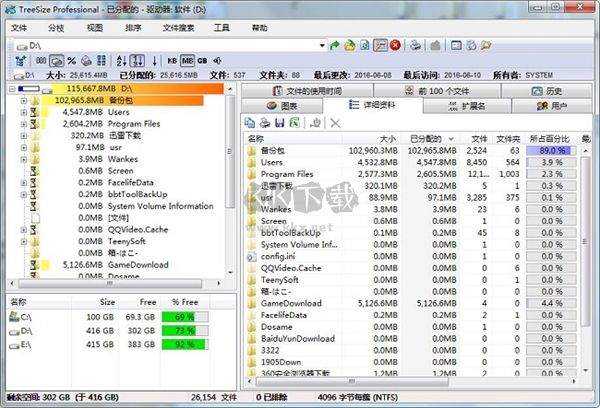Click the tree expand icon with plus
Screen dimensions: 600x408
tap(20, 60)
